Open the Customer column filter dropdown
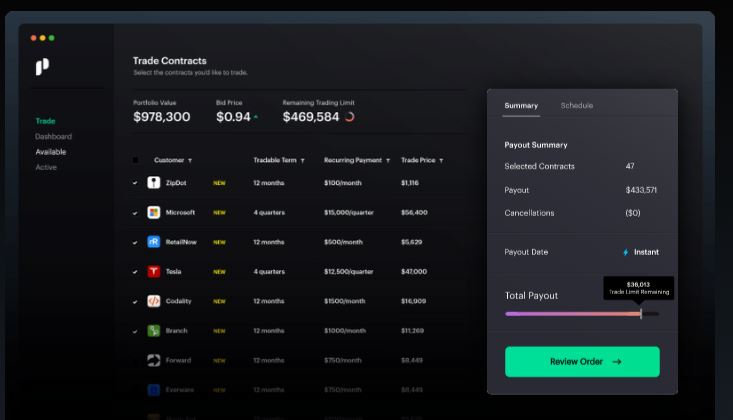The width and height of the screenshot is (733, 420). (x=190, y=161)
